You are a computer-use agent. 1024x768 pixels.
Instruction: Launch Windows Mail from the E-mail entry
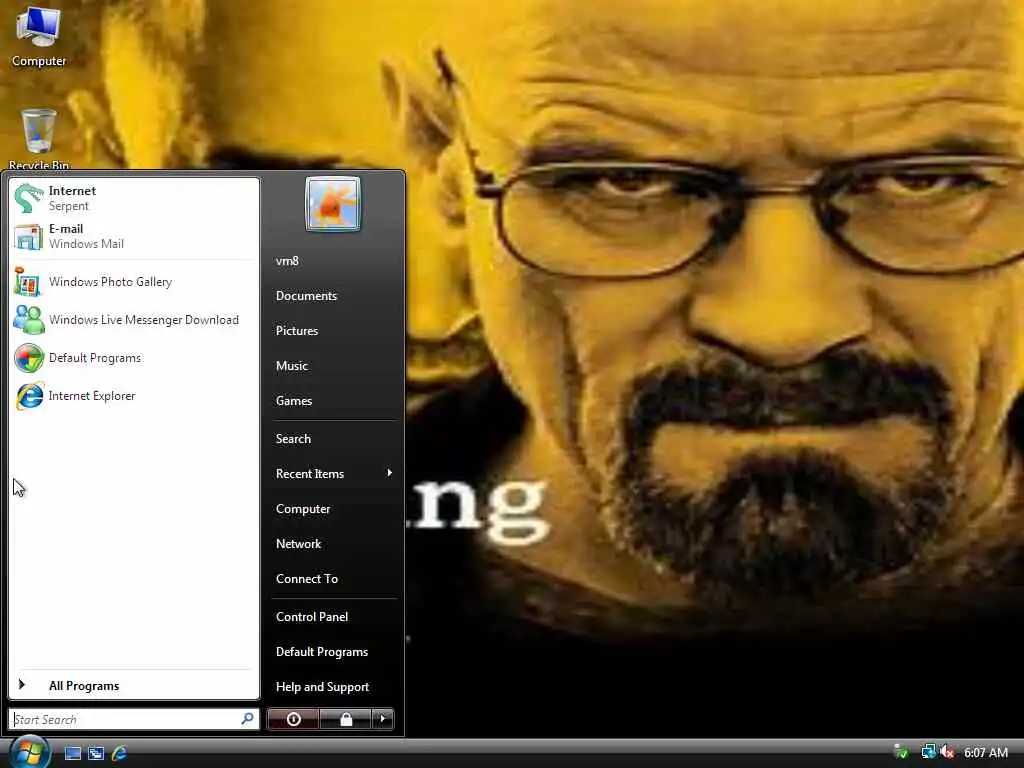[134, 236]
